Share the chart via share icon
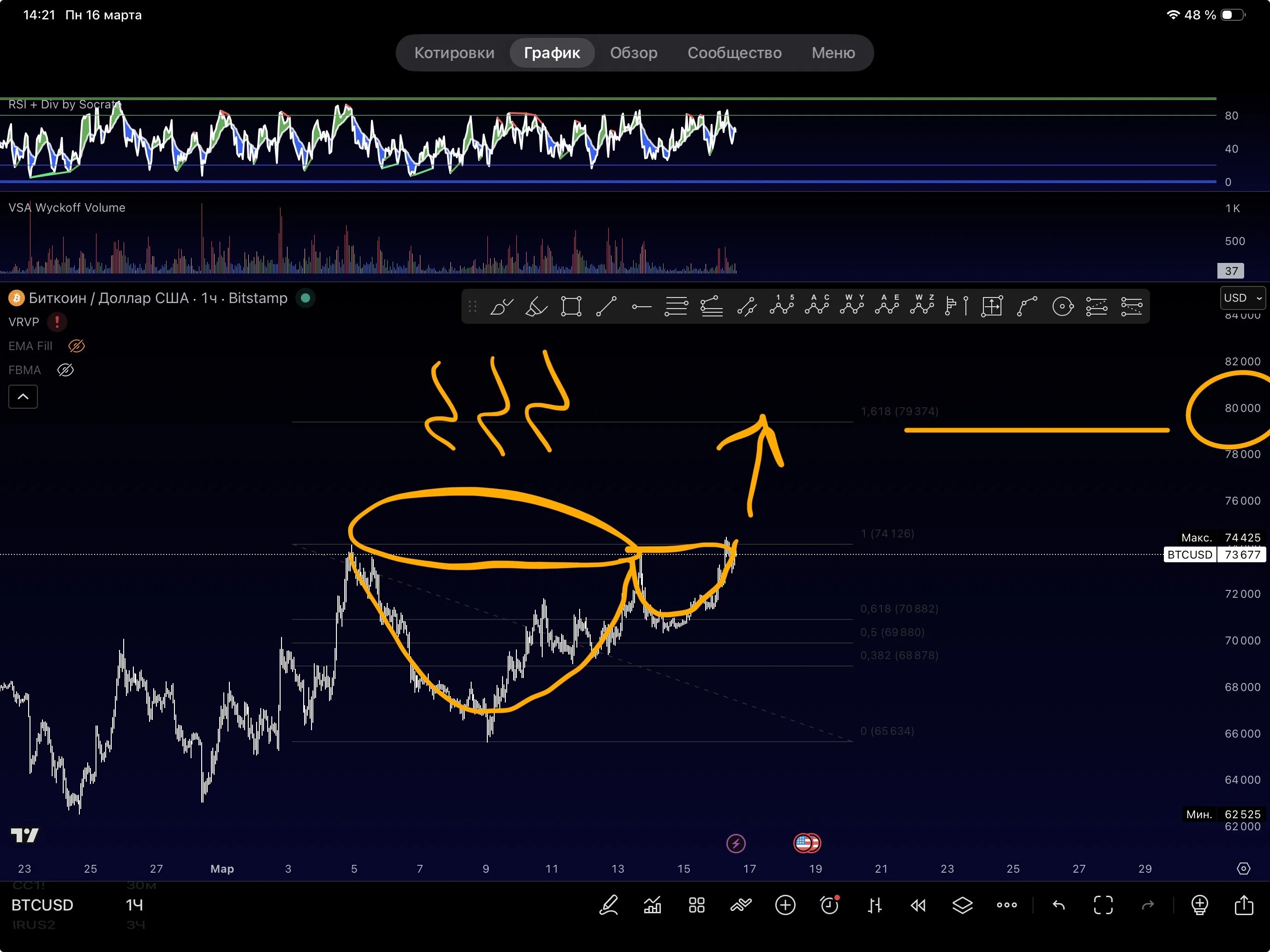 [x=1244, y=905]
